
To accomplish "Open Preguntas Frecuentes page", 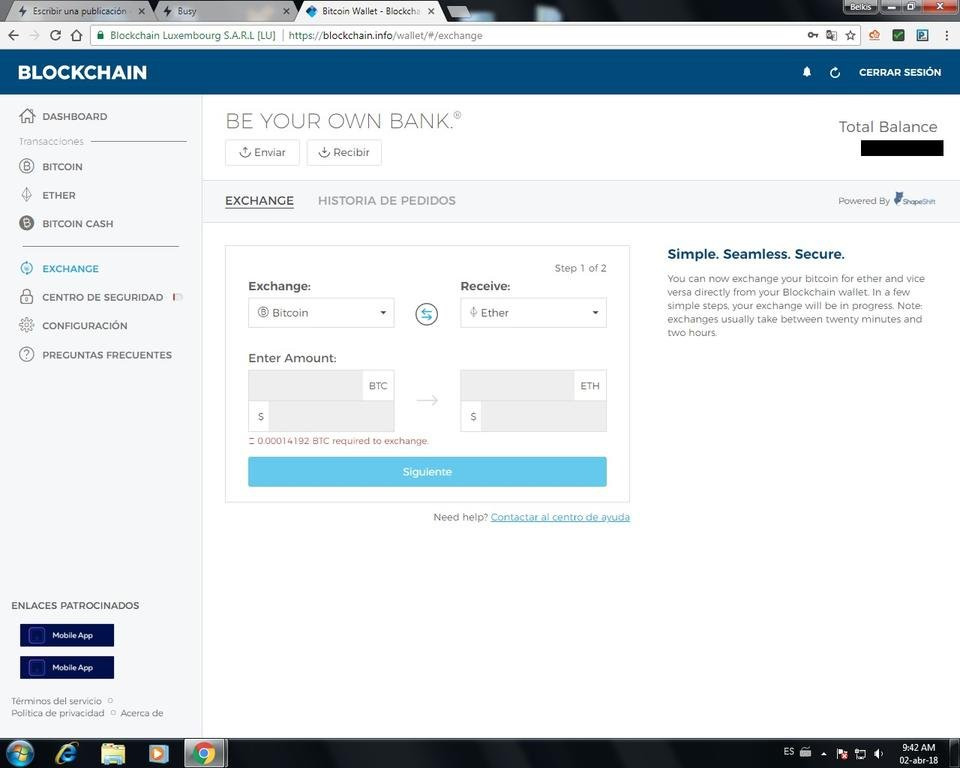I will (96, 355).
